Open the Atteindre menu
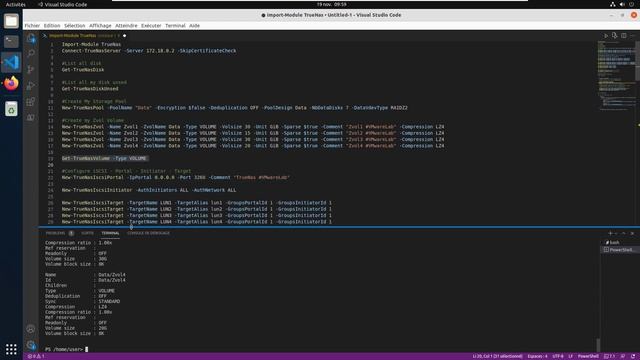Image resolution: width=640 pixels, height=360 pixels. 126,25
